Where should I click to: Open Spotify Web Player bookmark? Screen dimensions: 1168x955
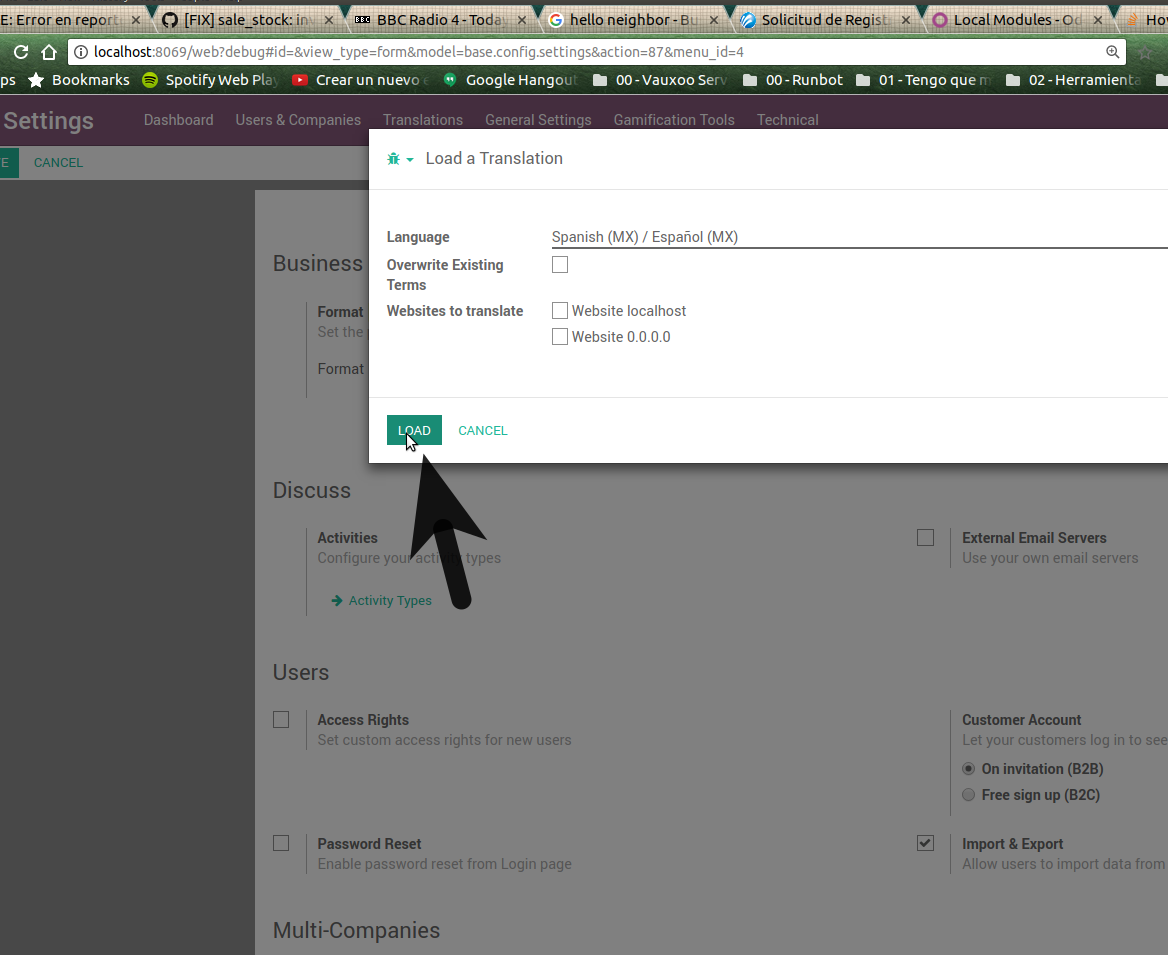point(210,80)
